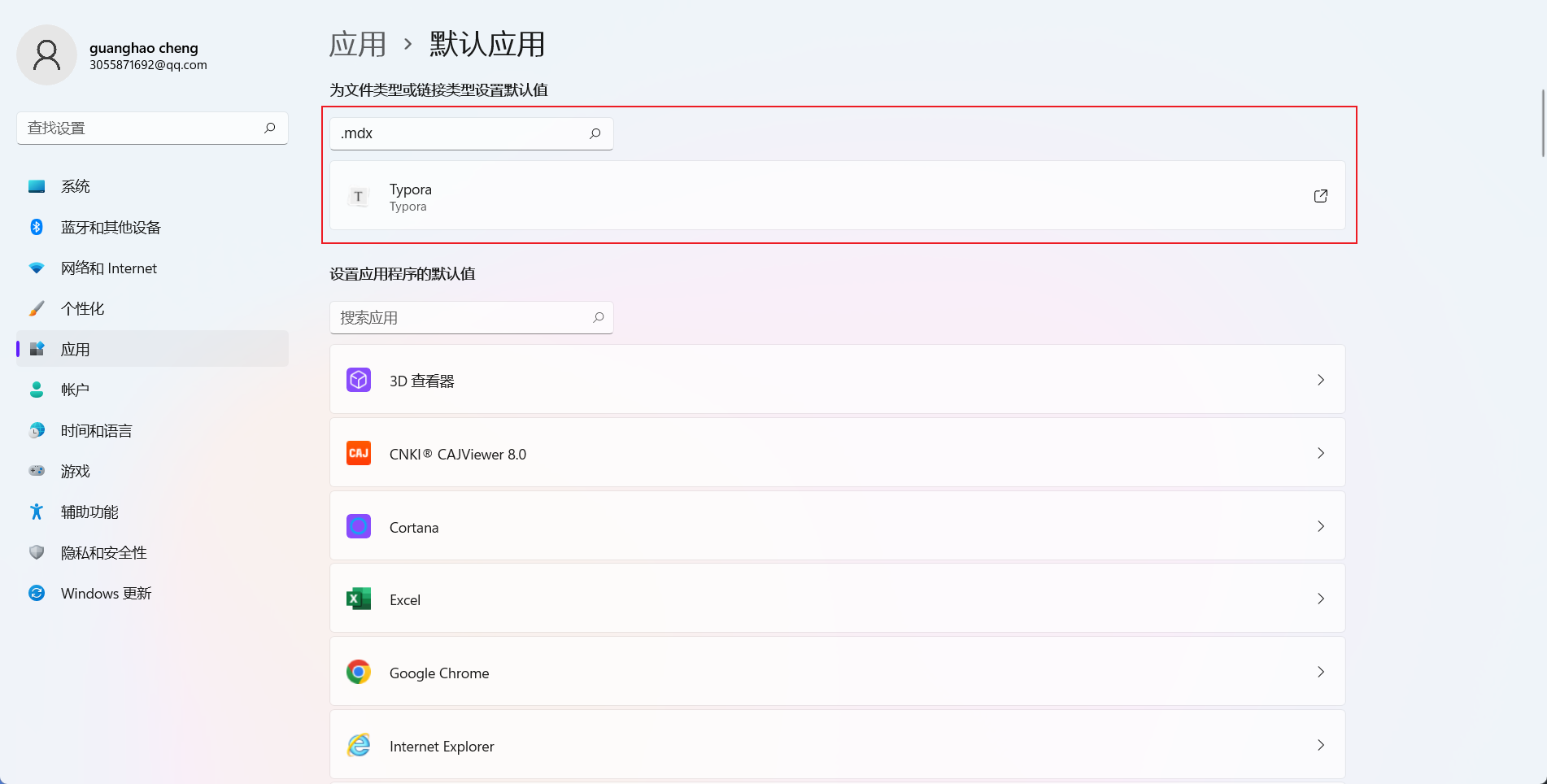Click the 应用 apps icon in sidebar
This screenshot has height=784, width=1547.
[37, 349]
